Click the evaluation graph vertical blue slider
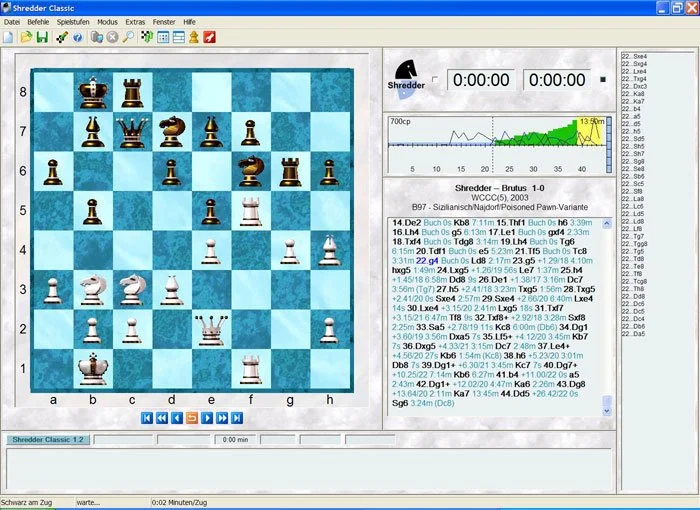Screen dimensions: 700x510 (x=609, y=145)
